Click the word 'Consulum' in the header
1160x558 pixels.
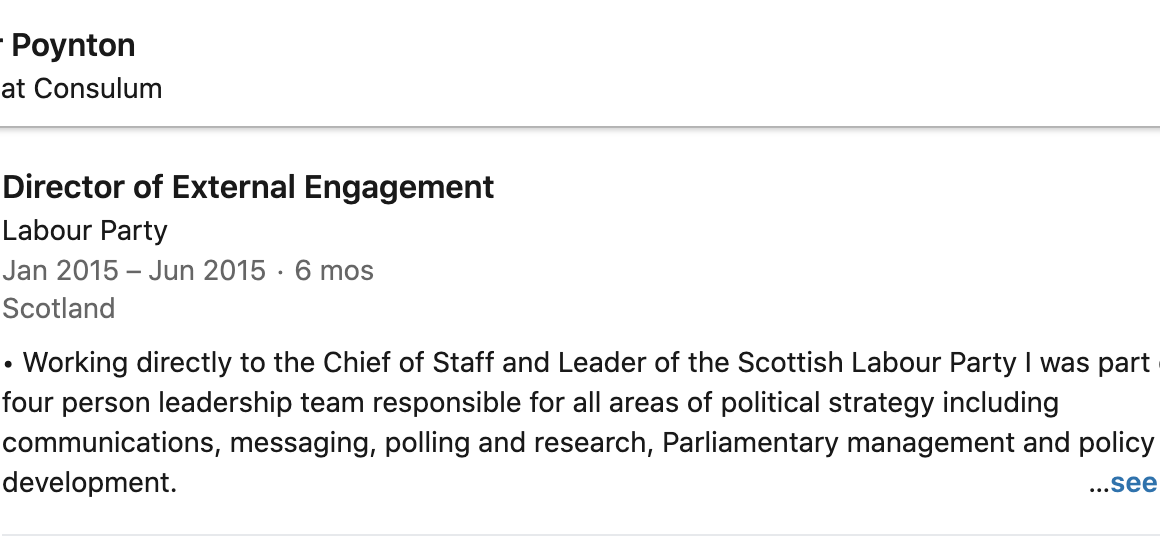[98, 88]
